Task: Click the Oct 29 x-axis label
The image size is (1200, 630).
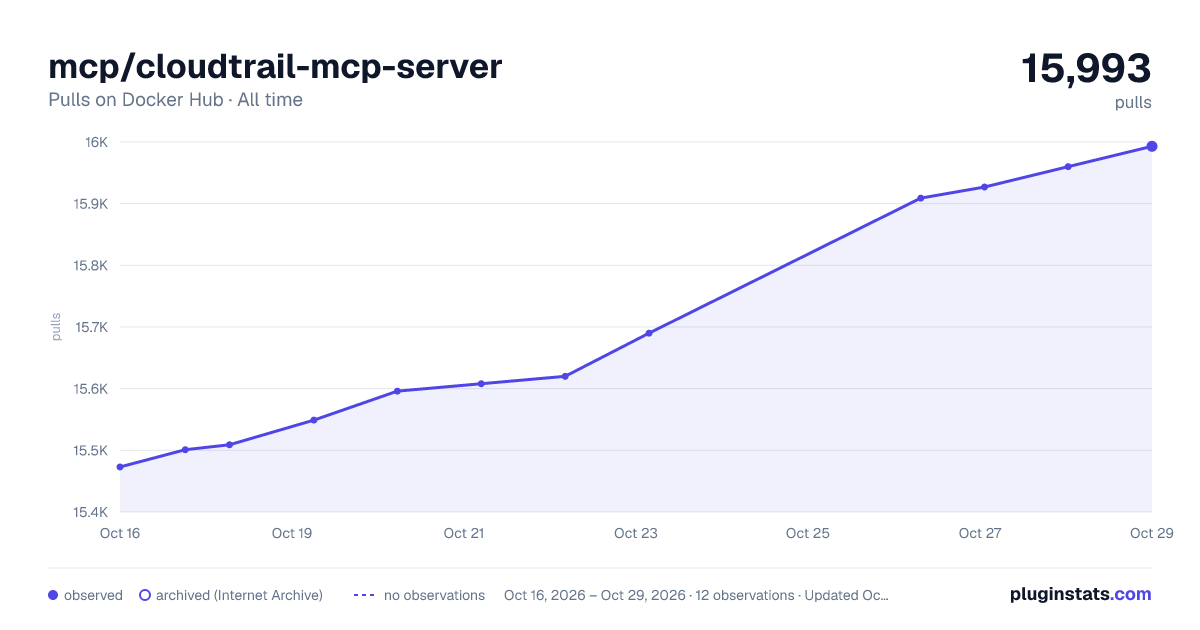Action: click(x=1151, y=533)
